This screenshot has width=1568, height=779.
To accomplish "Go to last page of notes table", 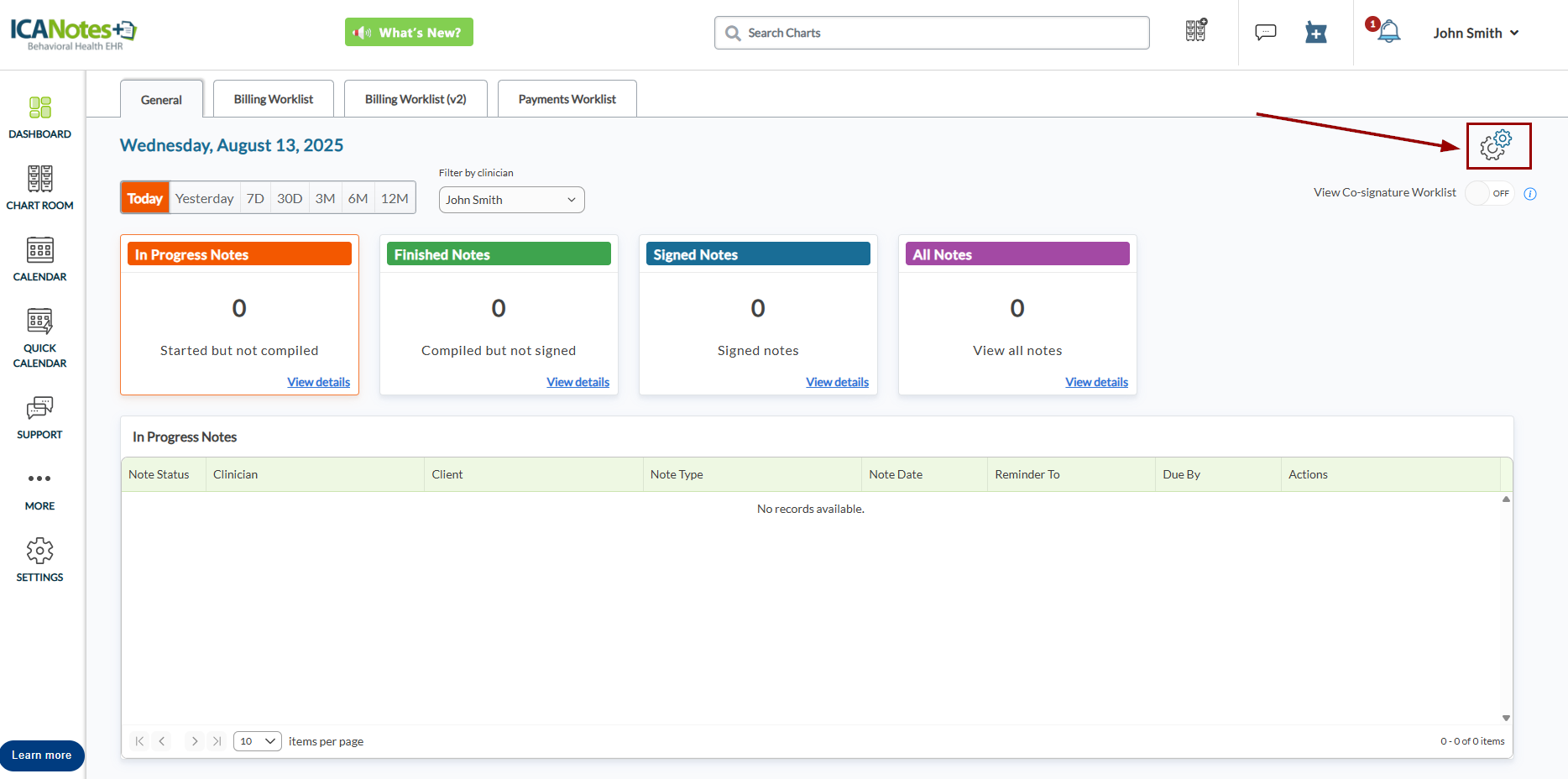I will pyautogui.click(x=217, y=741).
